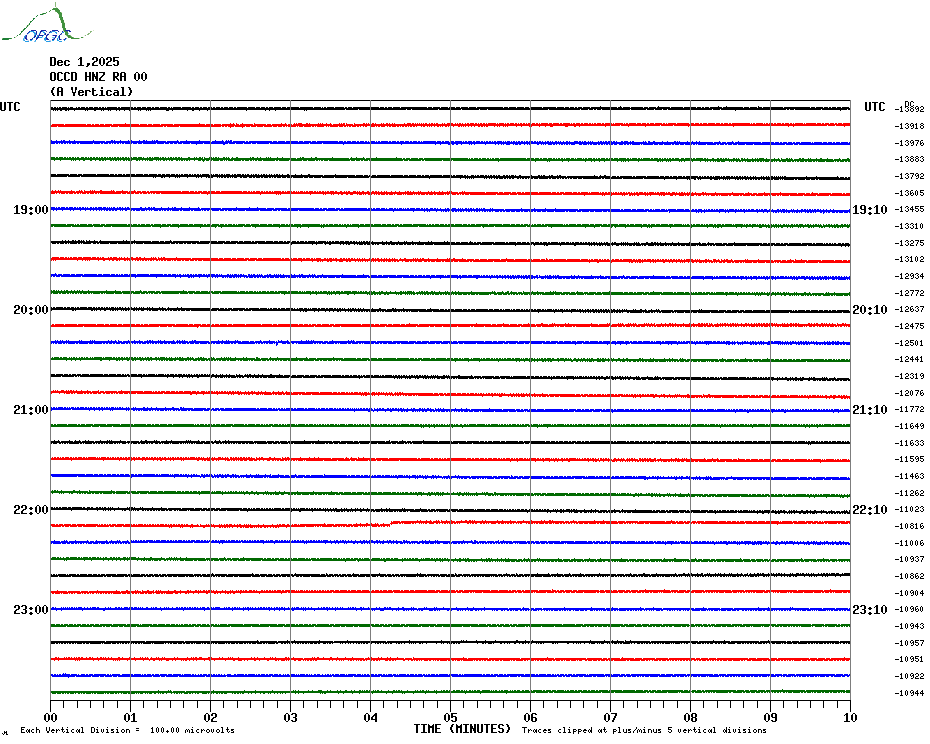Click the (A Vertical) channel label
The height and width of the screenshot is (744, 930).
[91, 92]
